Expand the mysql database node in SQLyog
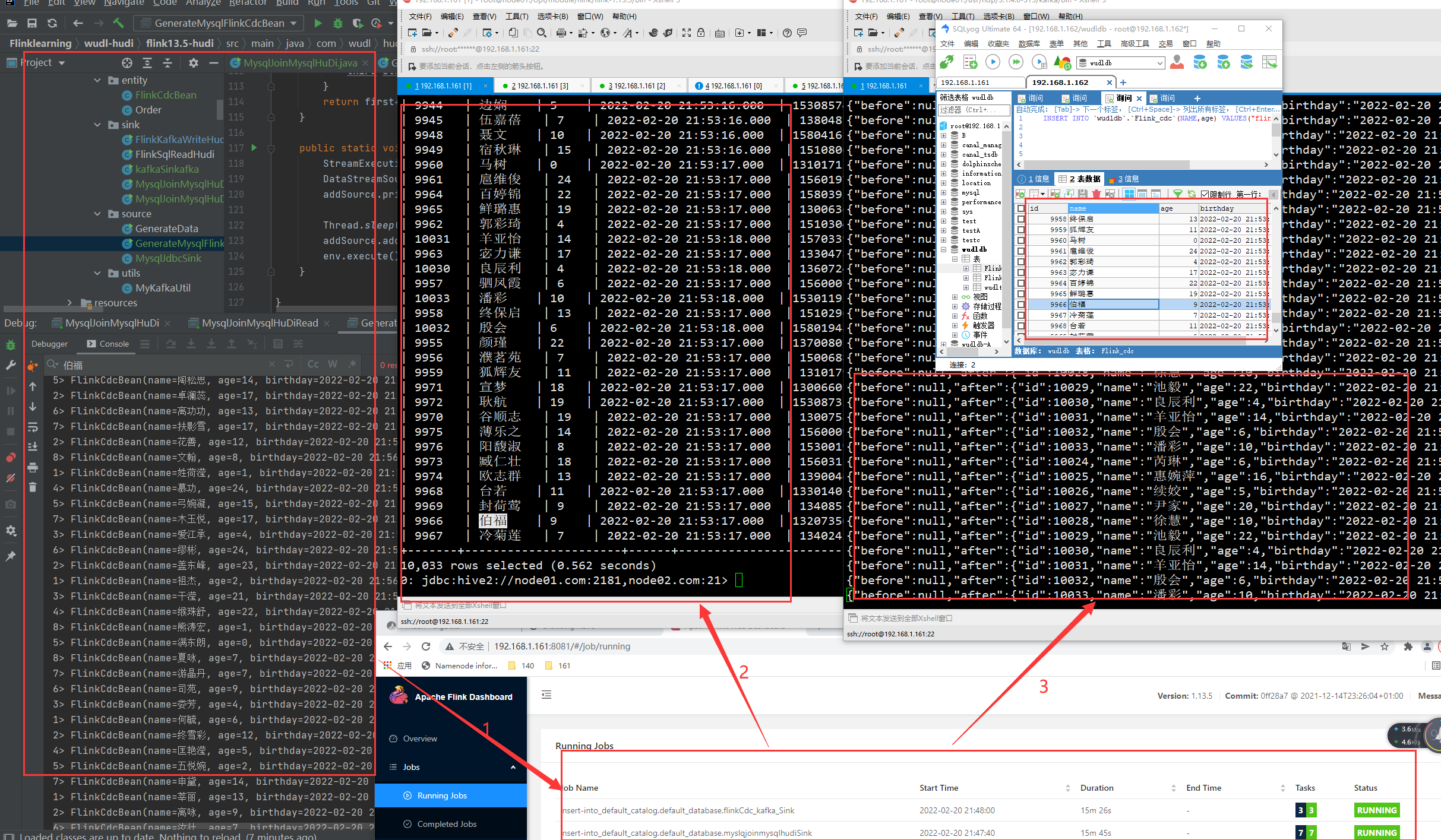The image size is (1441, 840). pos(943,193)
